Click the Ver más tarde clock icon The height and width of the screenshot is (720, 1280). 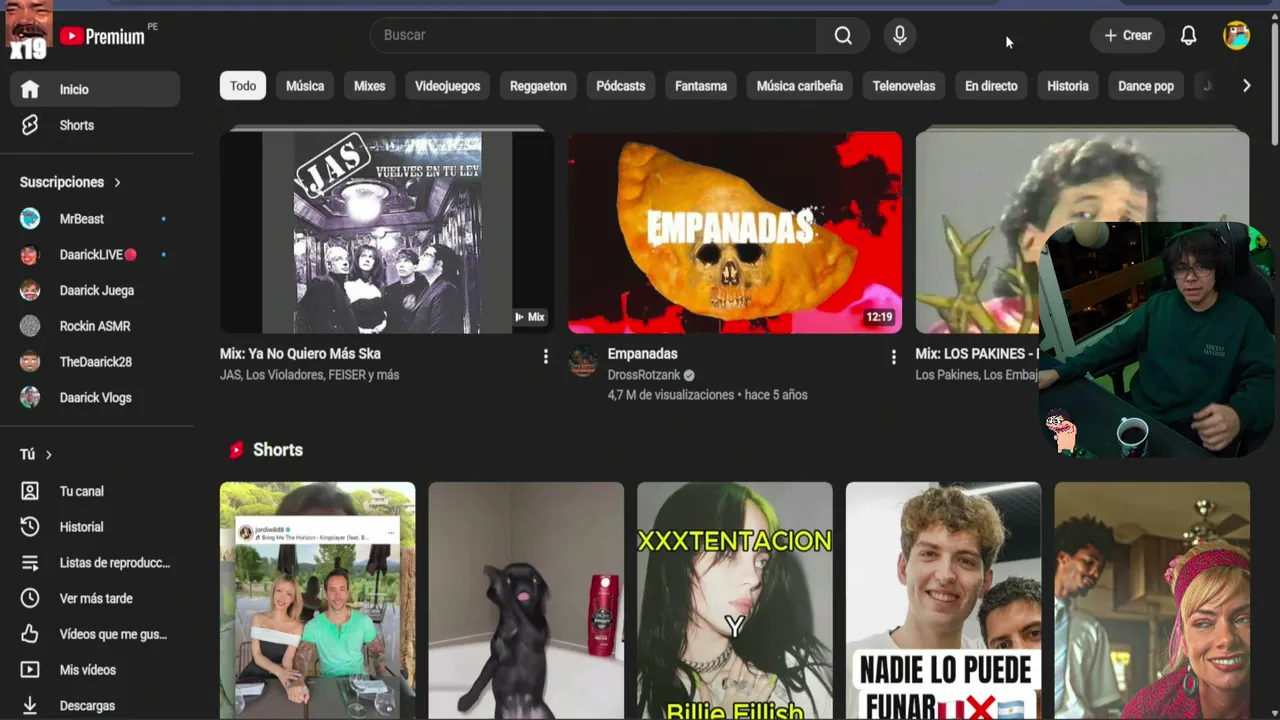point(30,598)
